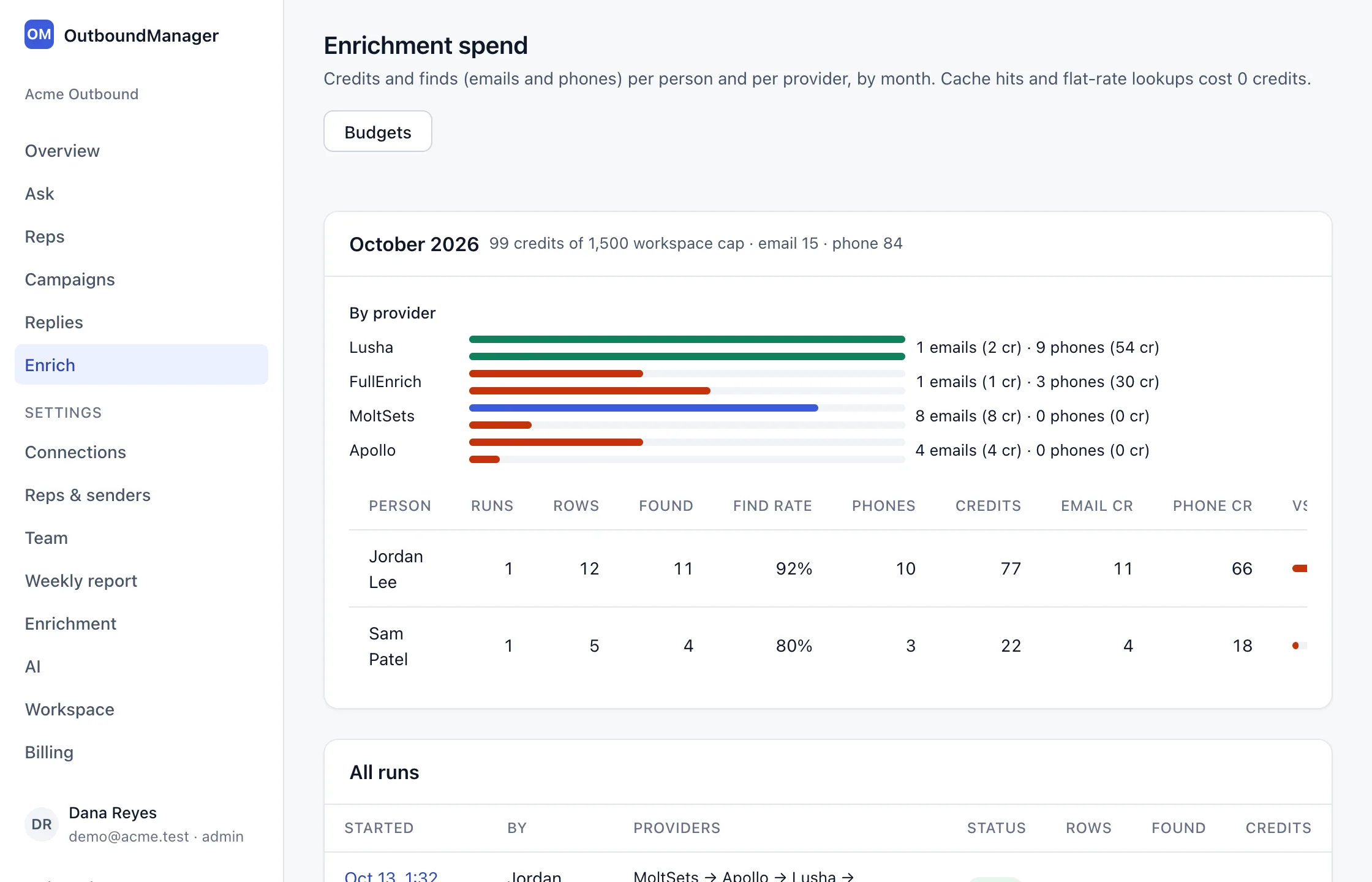Click Jordan Lee's 92% find rate
Viewport: 1372px width, 882px height.
point(794,569)
